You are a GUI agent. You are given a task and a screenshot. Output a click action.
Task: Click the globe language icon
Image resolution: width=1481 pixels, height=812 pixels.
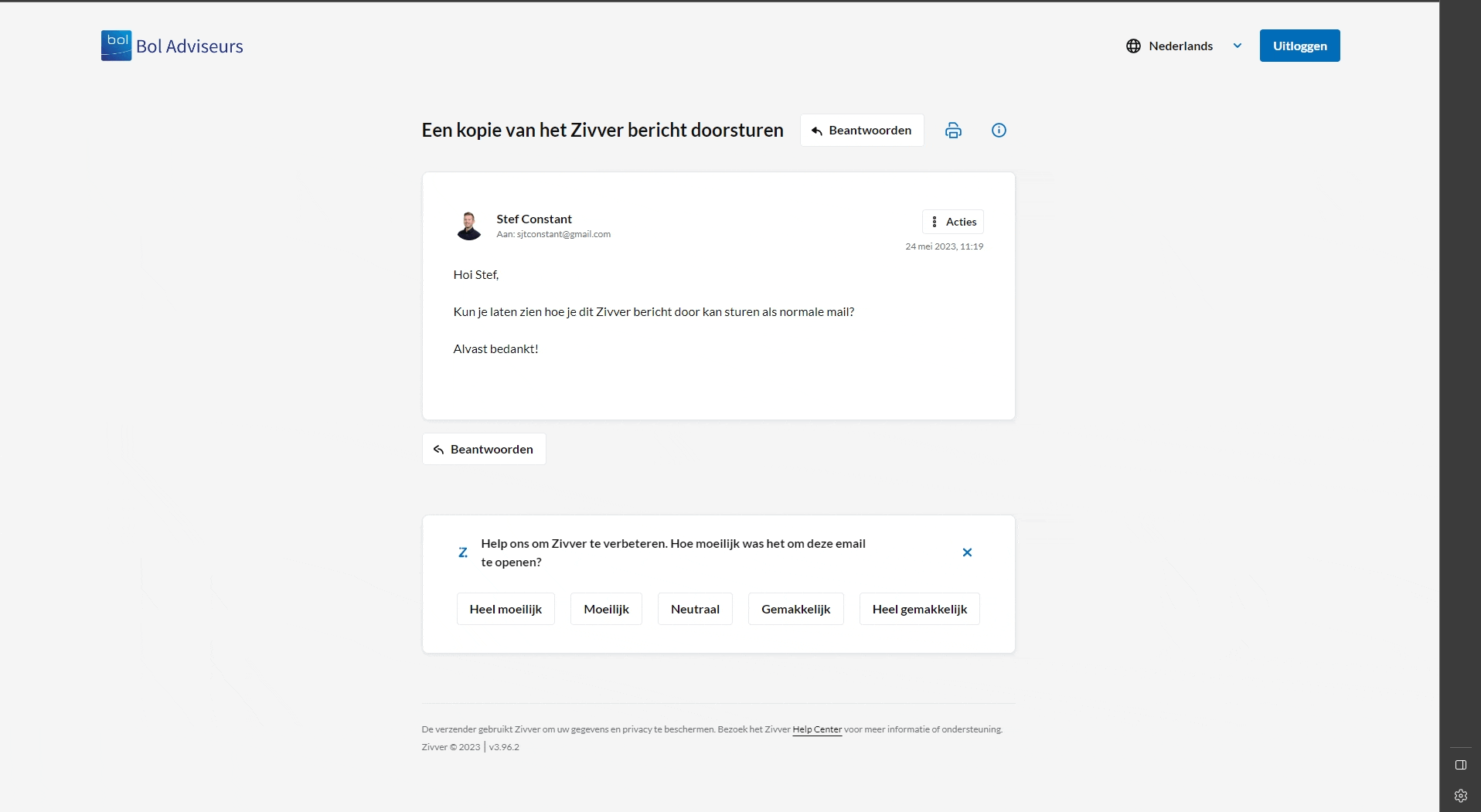coord(1133,46)
